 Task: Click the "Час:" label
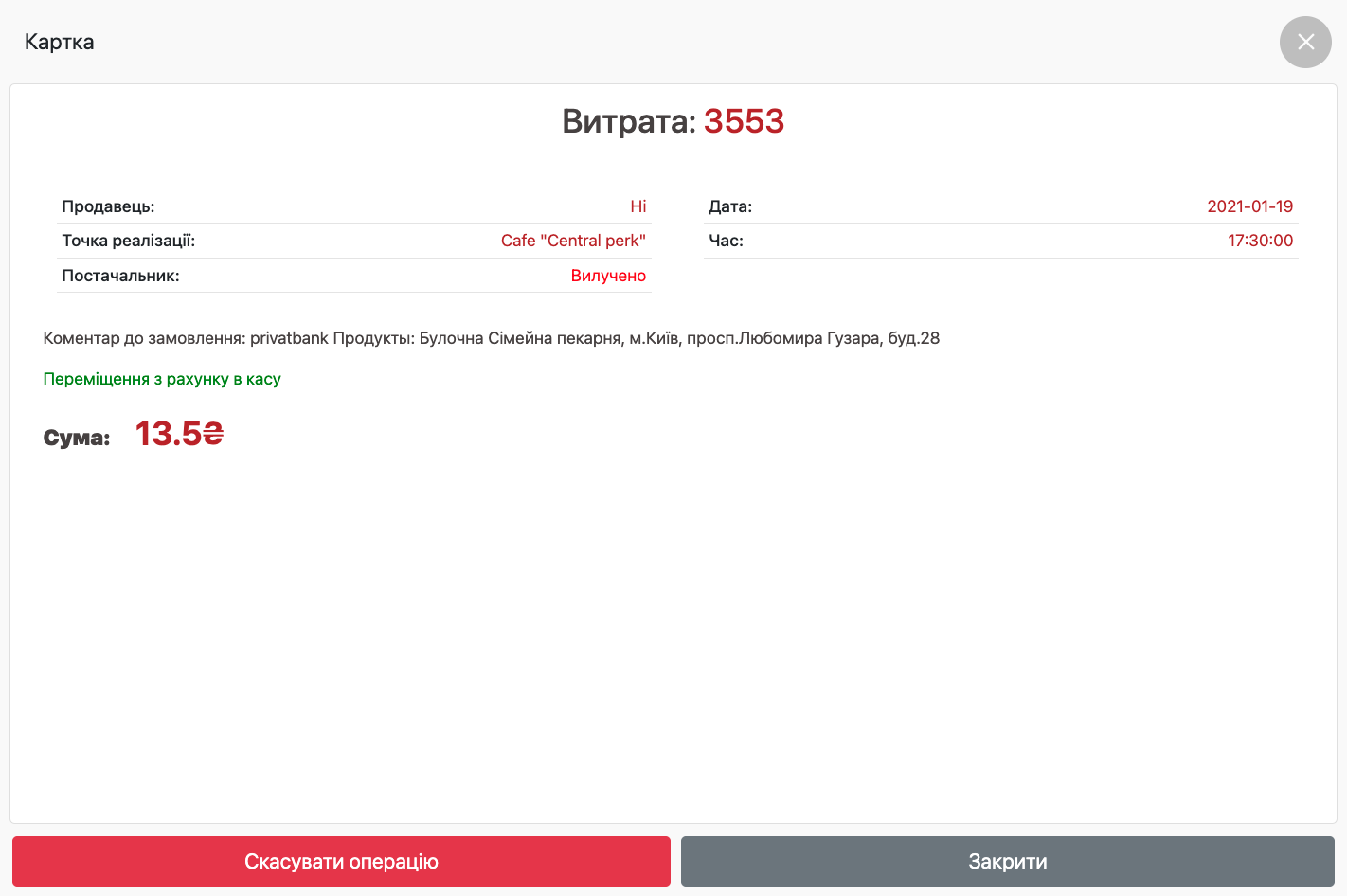tap(726, 241)
